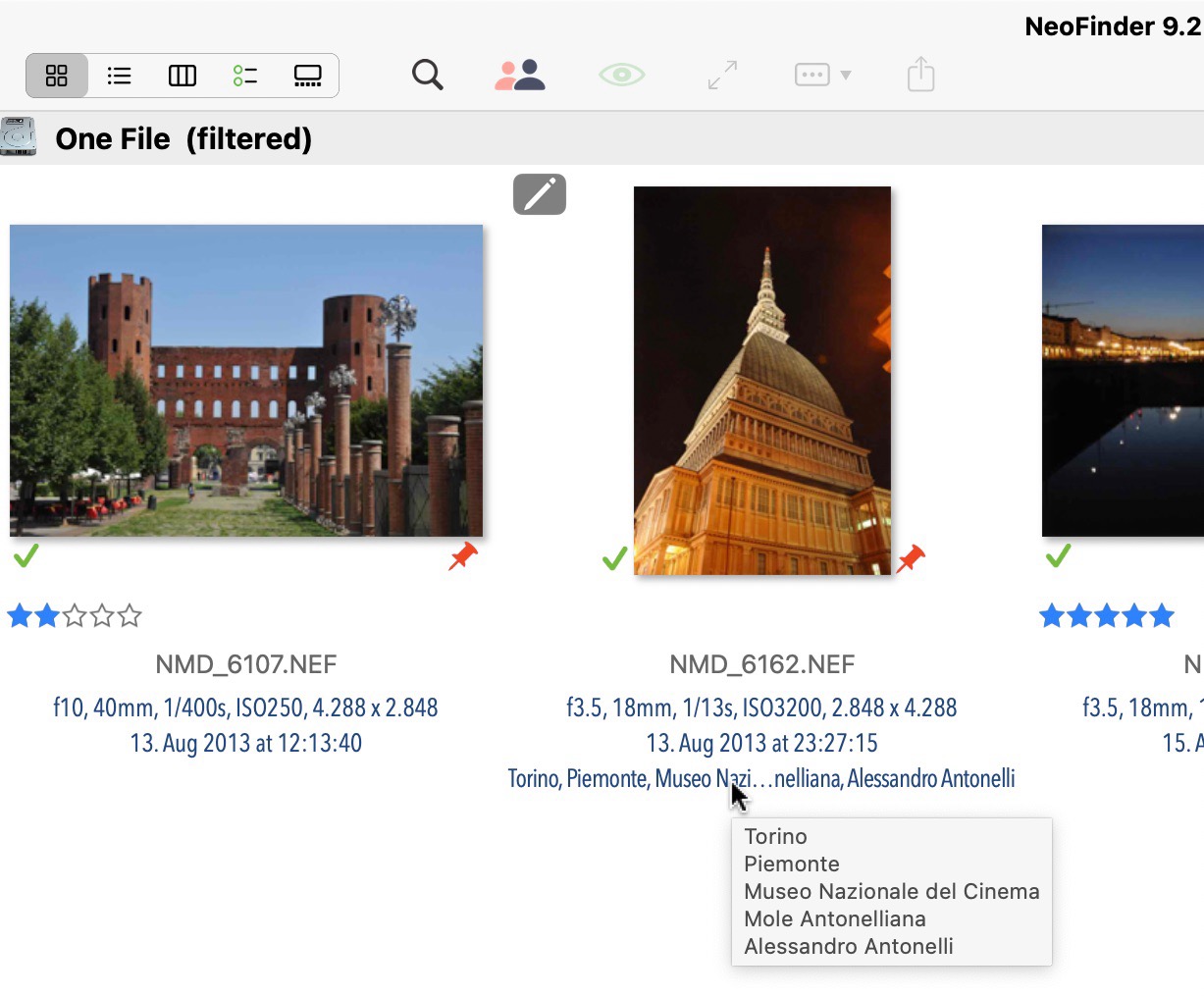Click the NMD_6162.NEF file name
This screenshot has width=1204, height=996.
[761, 664]
